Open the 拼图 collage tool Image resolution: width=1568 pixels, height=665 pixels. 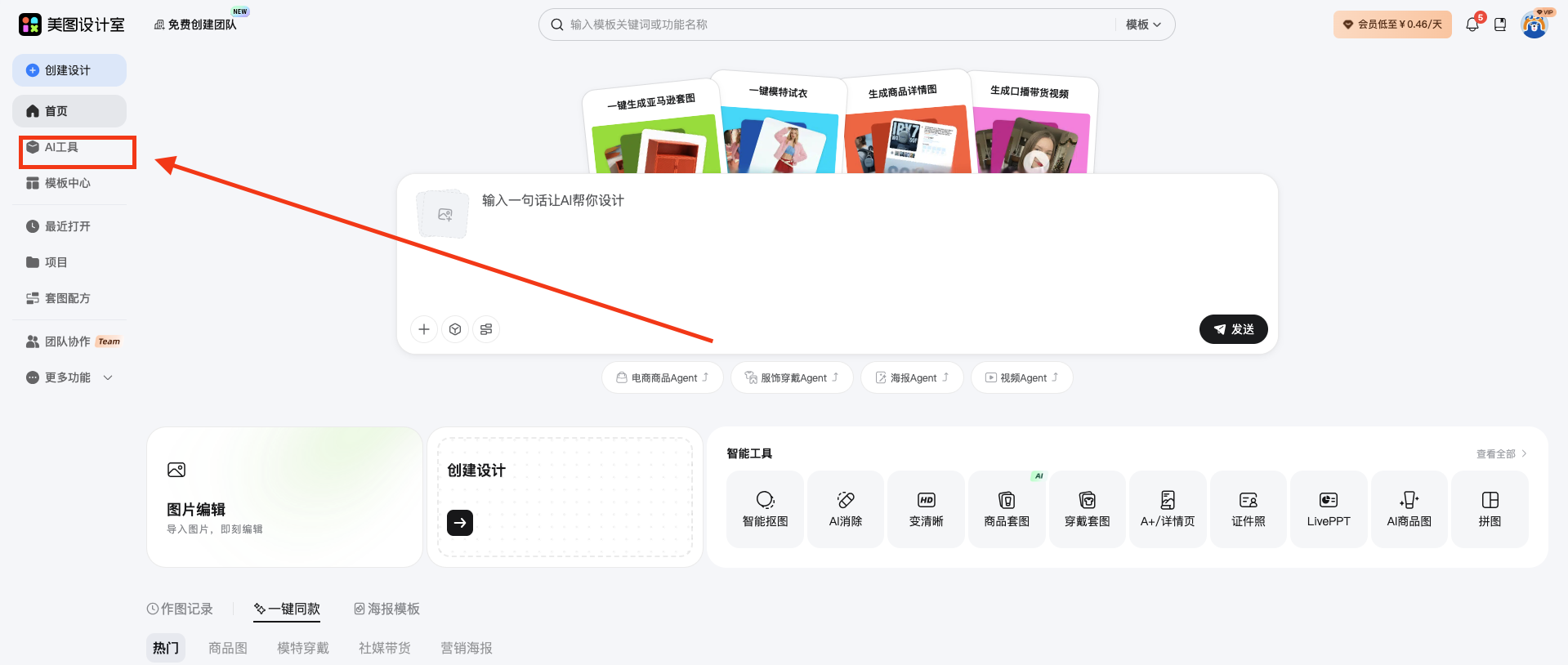pos(1489,509)
